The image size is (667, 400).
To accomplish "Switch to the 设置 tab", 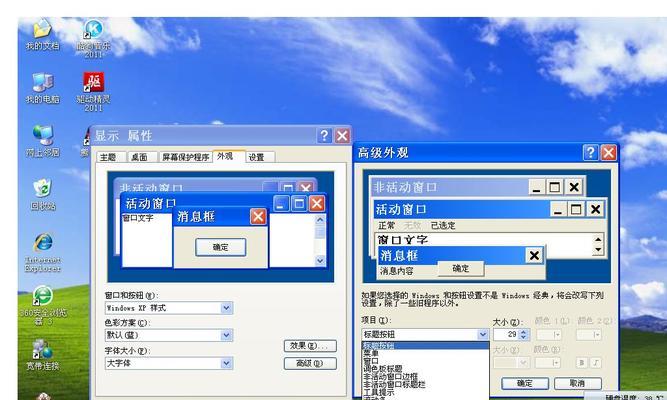I will pyautogui.click(x=257, y=157).
